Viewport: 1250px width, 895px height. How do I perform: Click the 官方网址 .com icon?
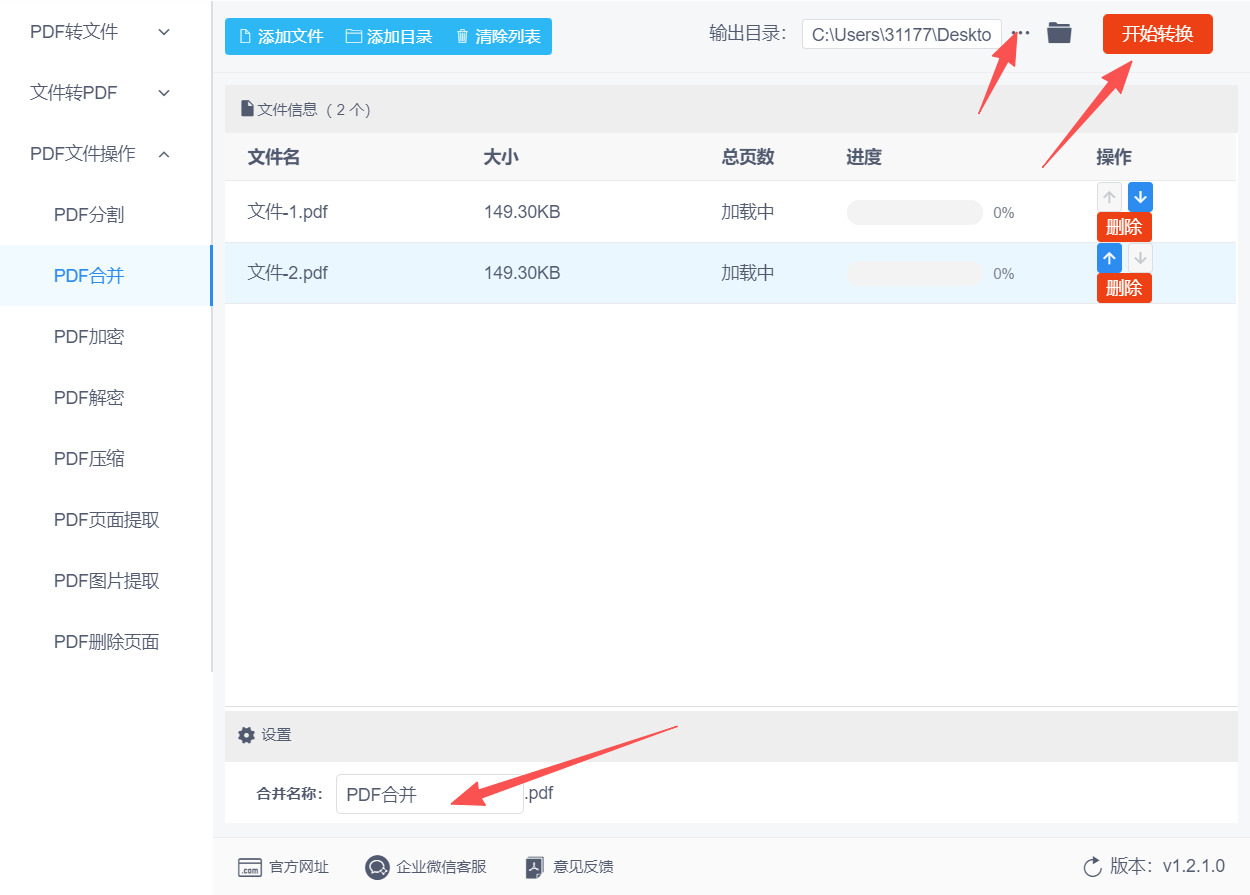(249, 868)
